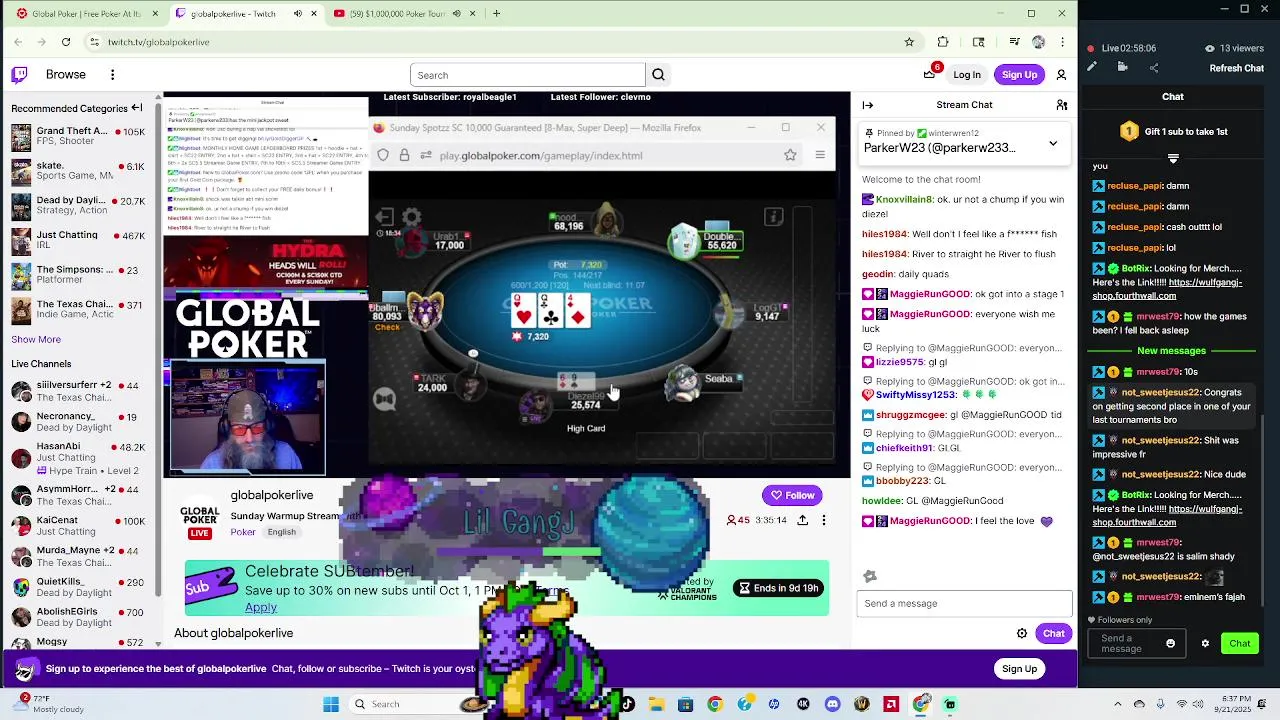Viewport: 1280px width, 720px height.
Task: Open Discord from the taskbar
Action: click(x=832, y=704)
